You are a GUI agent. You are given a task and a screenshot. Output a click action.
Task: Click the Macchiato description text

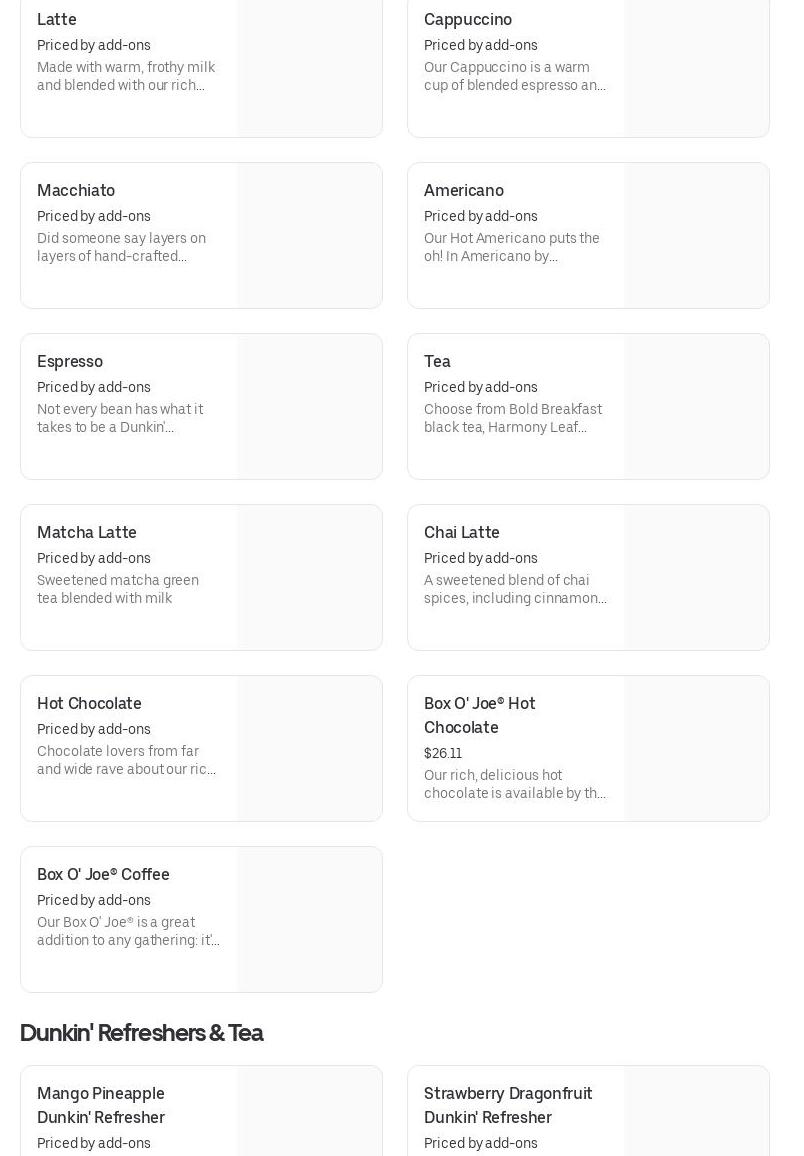(121, 247)
